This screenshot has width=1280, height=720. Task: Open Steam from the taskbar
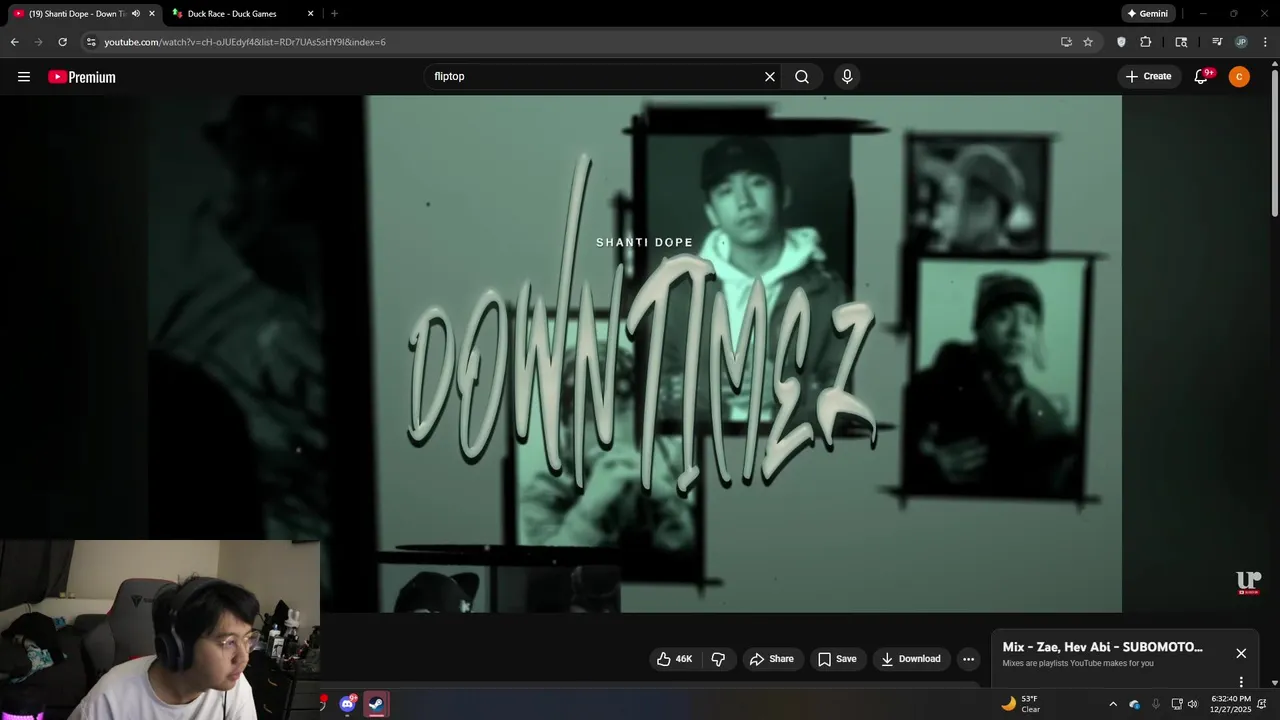tap(376, 704)
